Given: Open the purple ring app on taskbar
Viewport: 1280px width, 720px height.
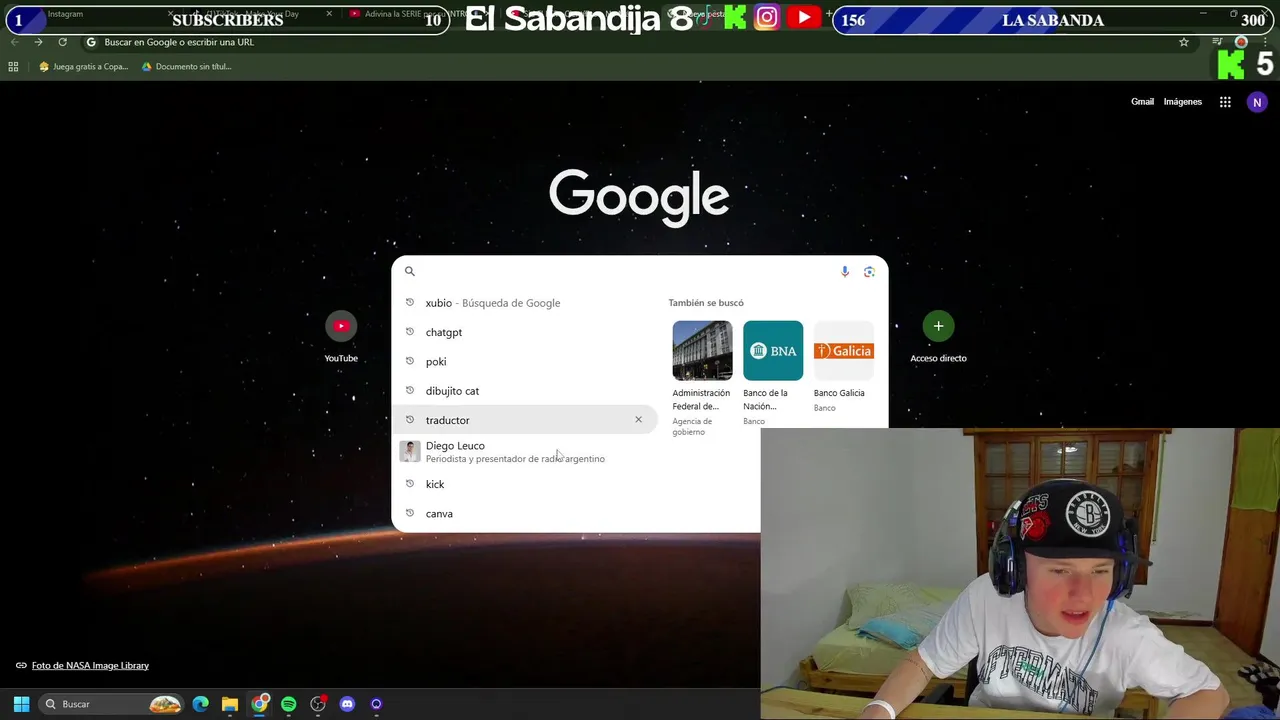Looking at the screenshot, I should (x=376, y=704).
